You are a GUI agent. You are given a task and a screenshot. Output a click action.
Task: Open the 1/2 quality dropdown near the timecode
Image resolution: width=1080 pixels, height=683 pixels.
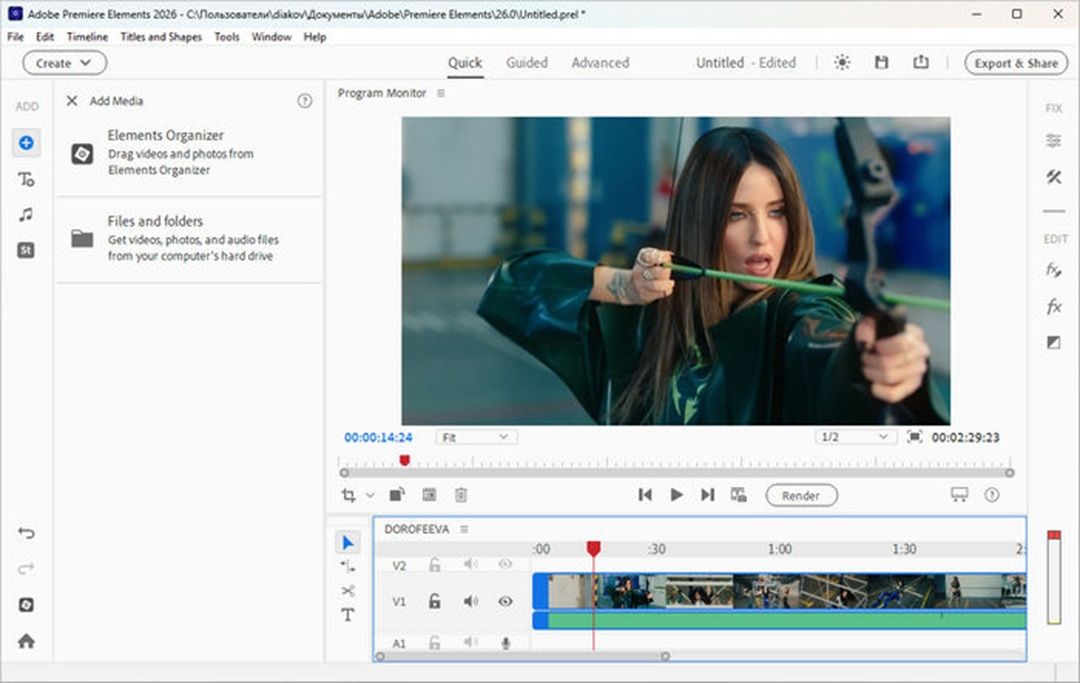click(x=854, y=436)
